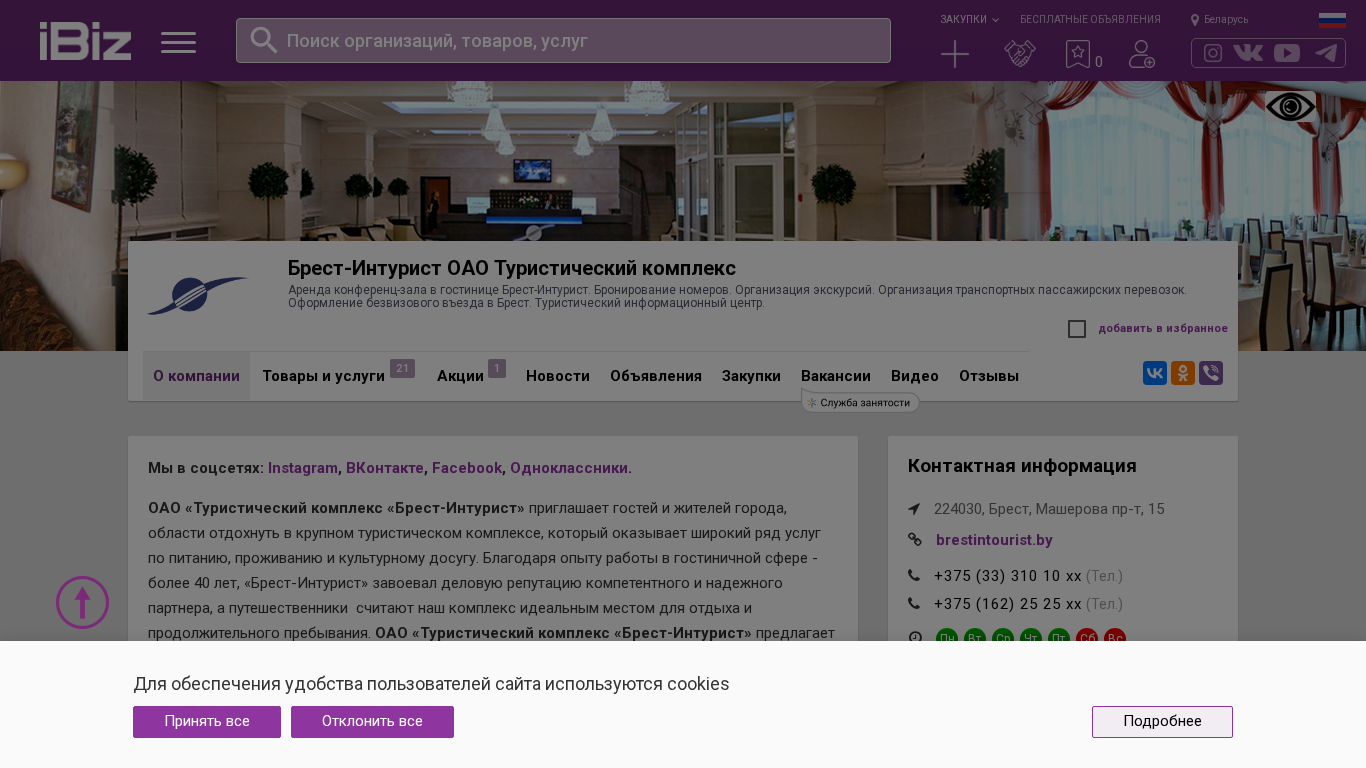Open the Facebook link in description
The width and height of the screenshot is (1366, 768).
pos(467,467)
